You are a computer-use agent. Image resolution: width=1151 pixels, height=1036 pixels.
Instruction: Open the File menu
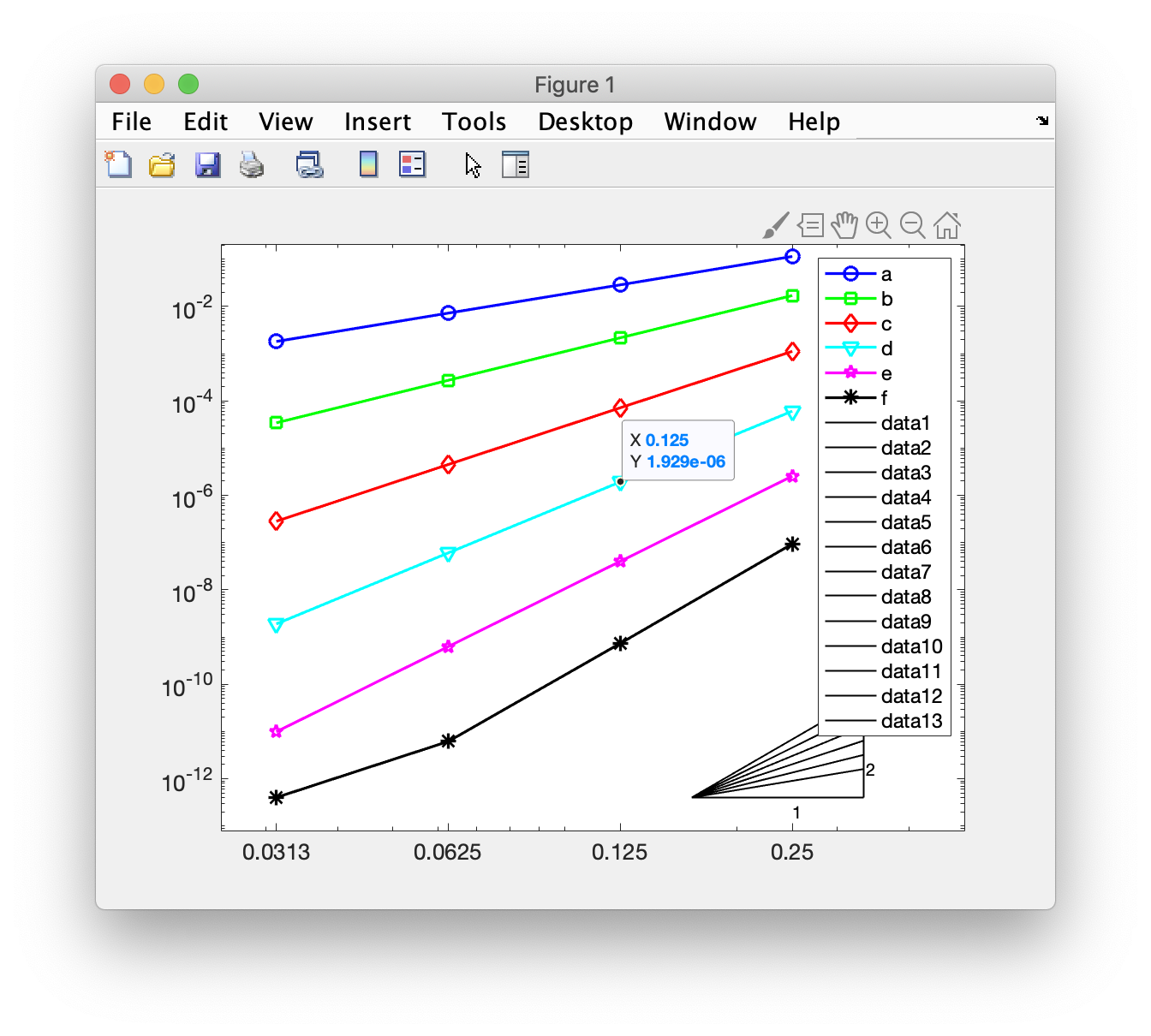130,122
